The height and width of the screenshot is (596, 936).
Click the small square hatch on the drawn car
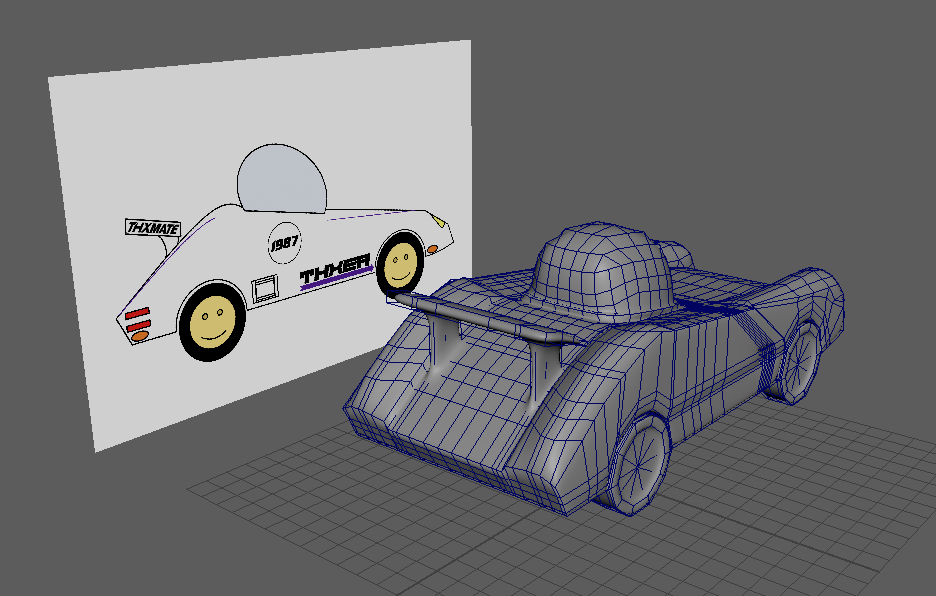pyautogui.click(x=264, y=290)
